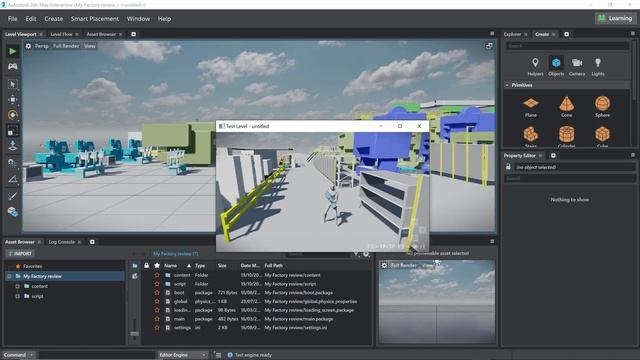Image resolution: width=640 pixels, height=360 pixels.
Task: Activate the orange Rotate tool icon
Action: pyautogui.click(x=13, y=115)
